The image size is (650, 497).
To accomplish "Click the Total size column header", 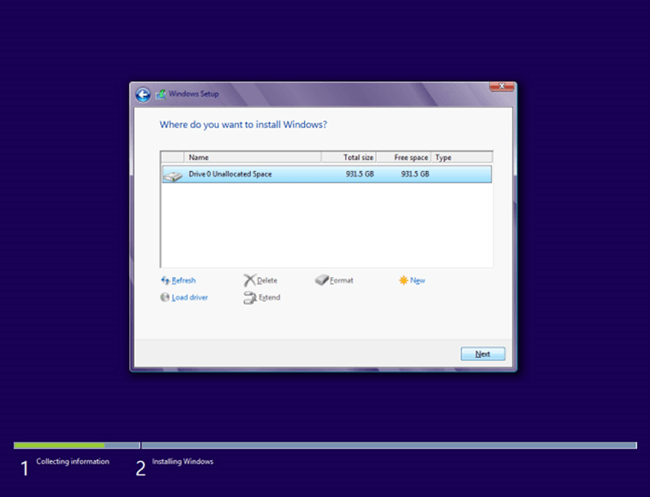I will pyautogui.click(x=349, y=158).
